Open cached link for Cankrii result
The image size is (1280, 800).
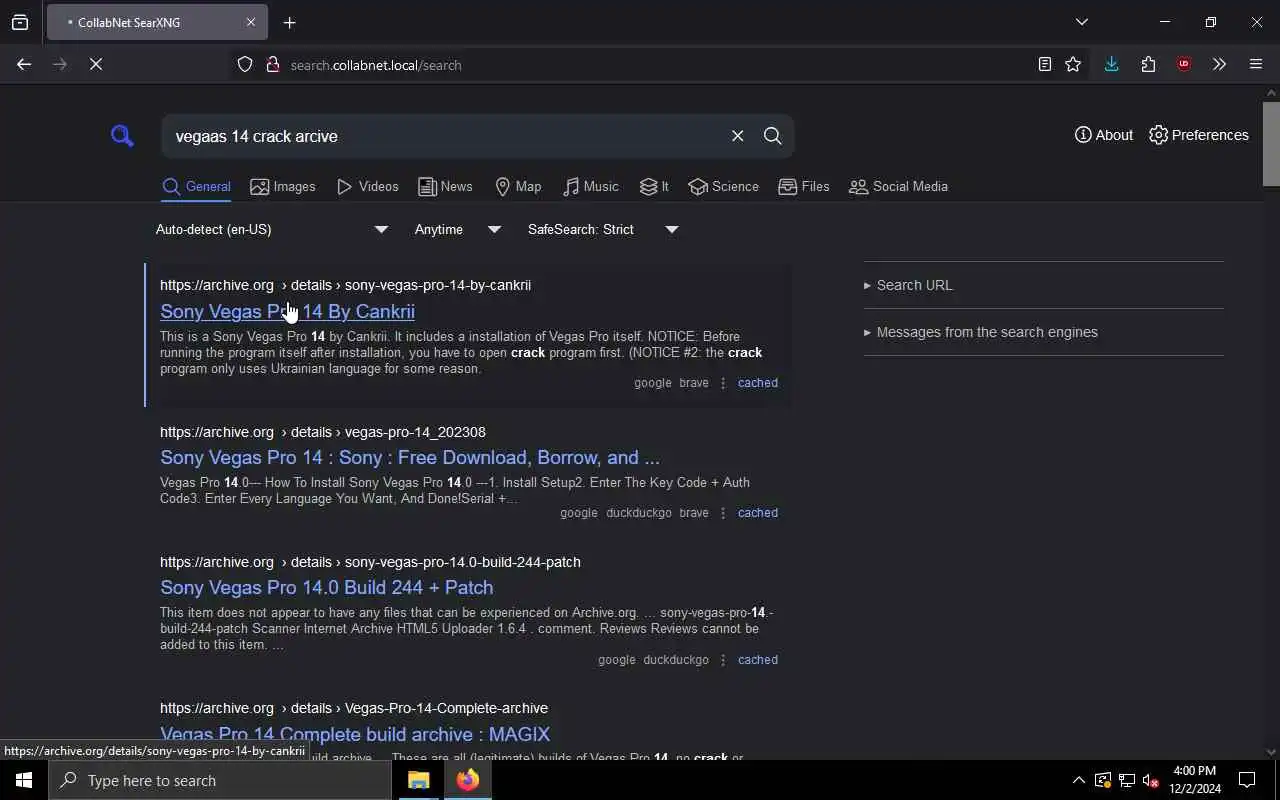757,383
